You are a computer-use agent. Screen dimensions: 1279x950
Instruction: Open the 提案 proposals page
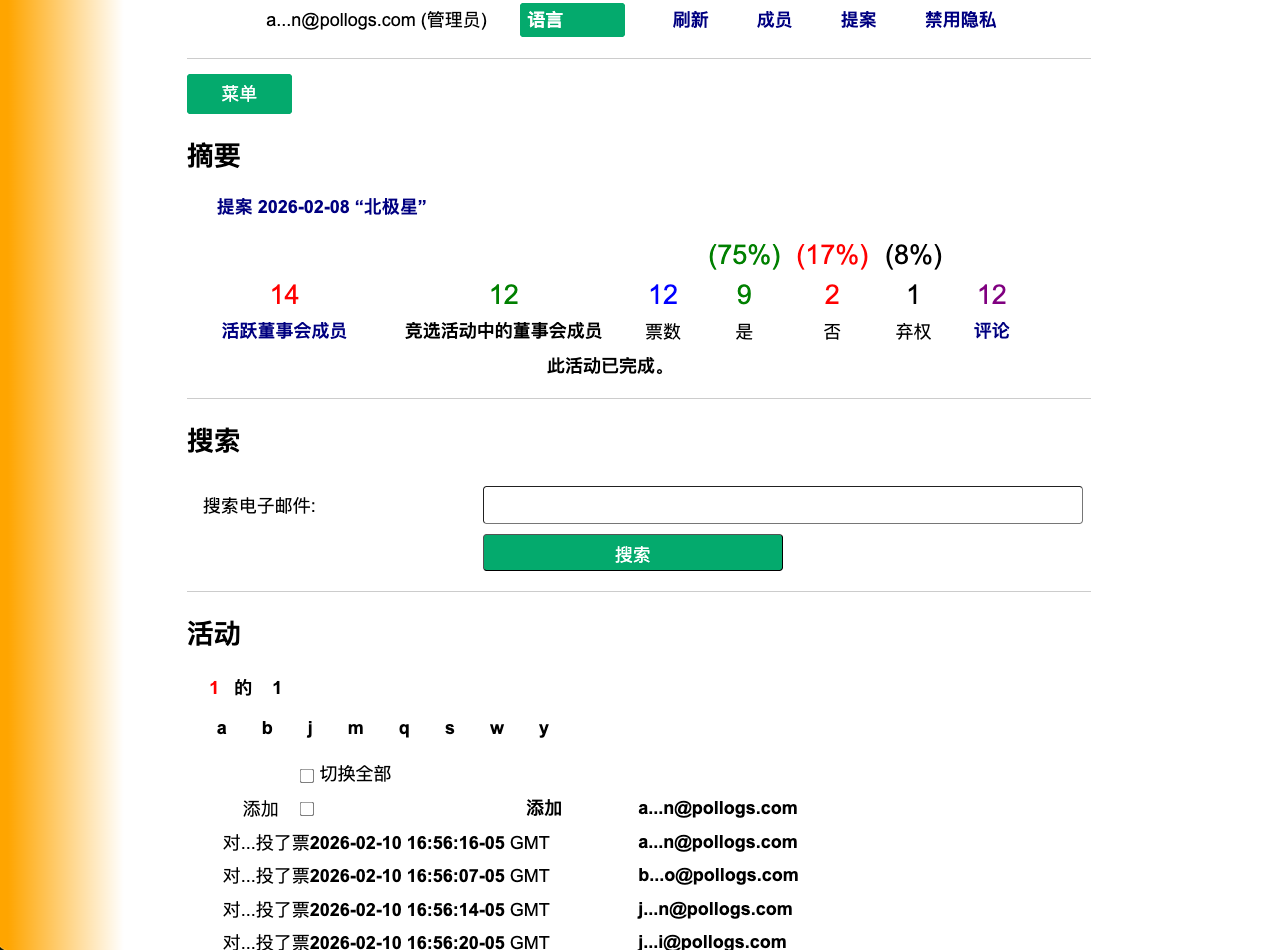pyautogui.click(x=858, y=19)
